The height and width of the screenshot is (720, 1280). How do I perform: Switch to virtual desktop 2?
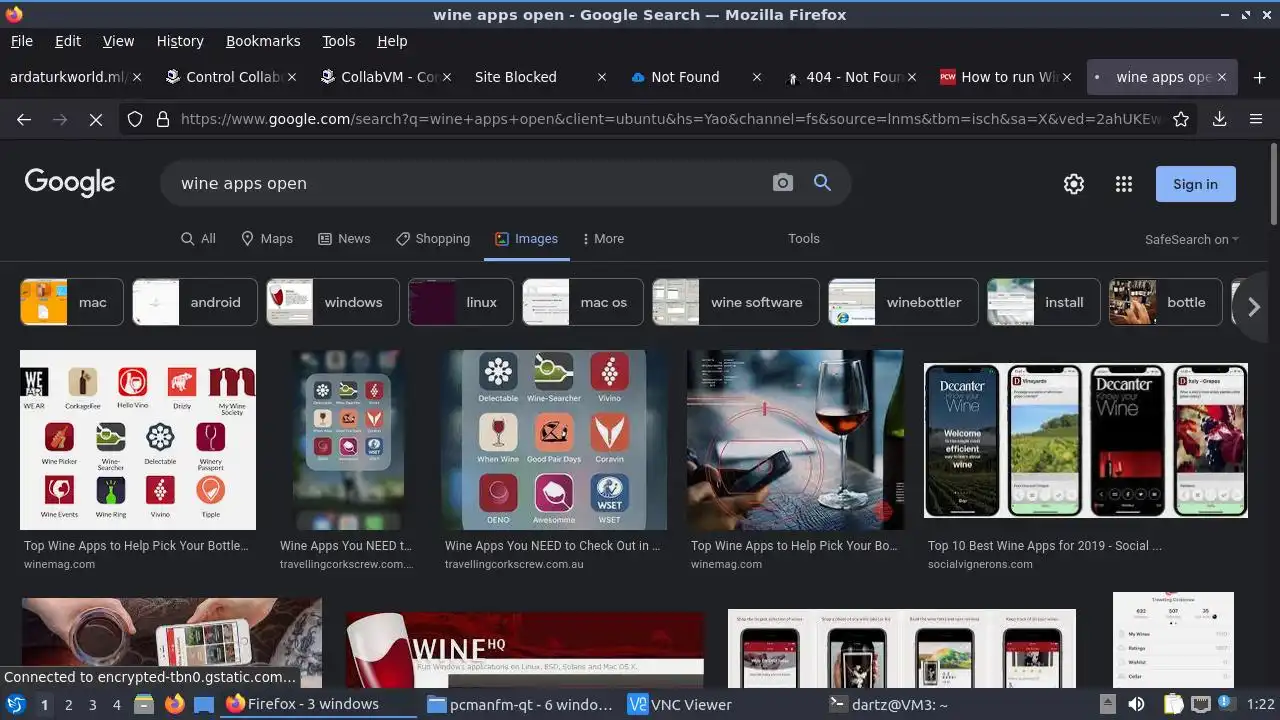click(x=68, y=704)
